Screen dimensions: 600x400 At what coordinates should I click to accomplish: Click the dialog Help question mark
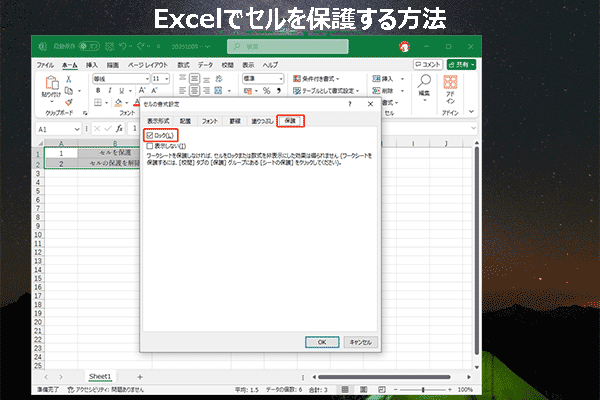pos(350,104)
